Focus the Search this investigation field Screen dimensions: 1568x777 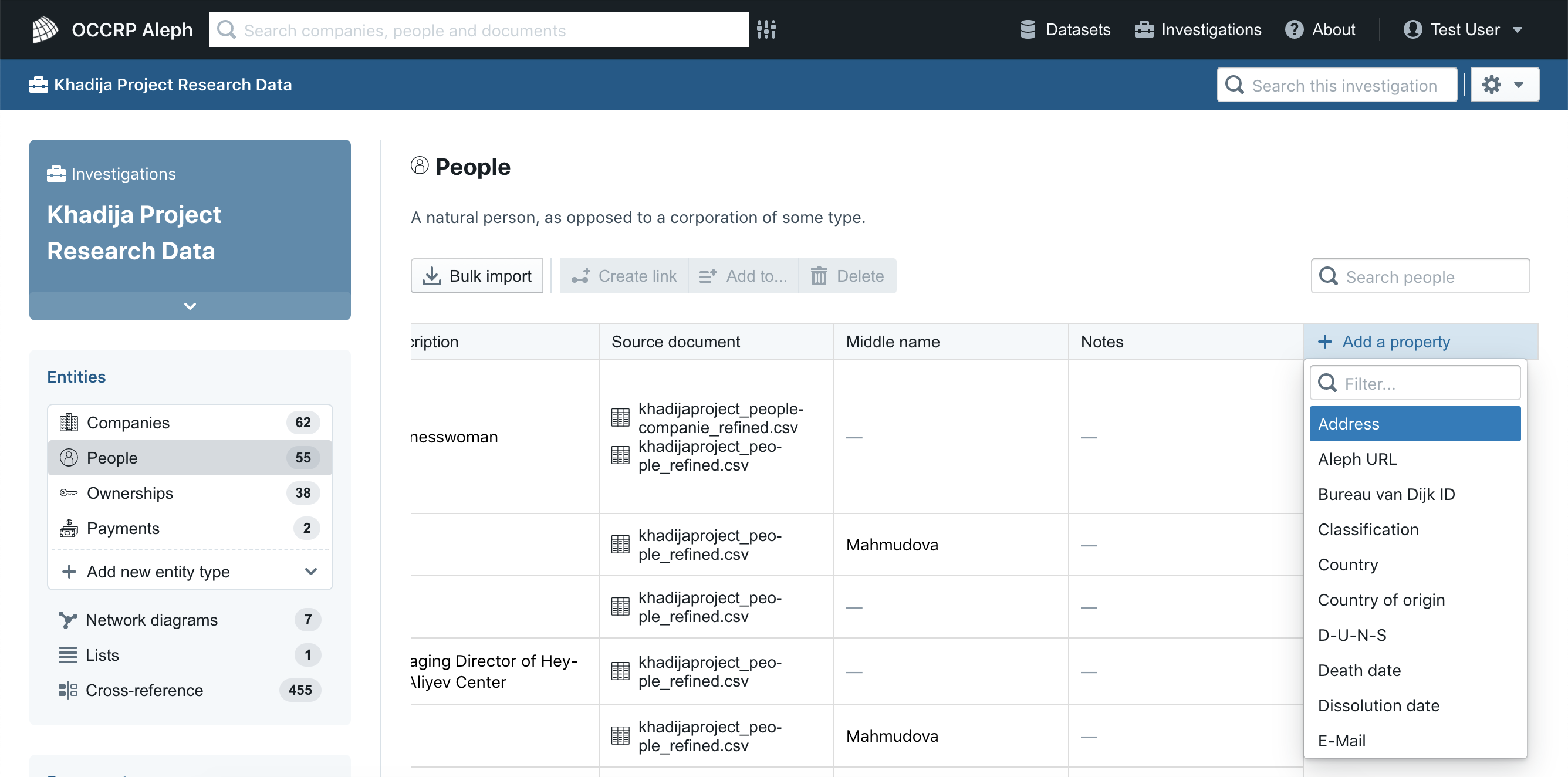(1337, 85)
